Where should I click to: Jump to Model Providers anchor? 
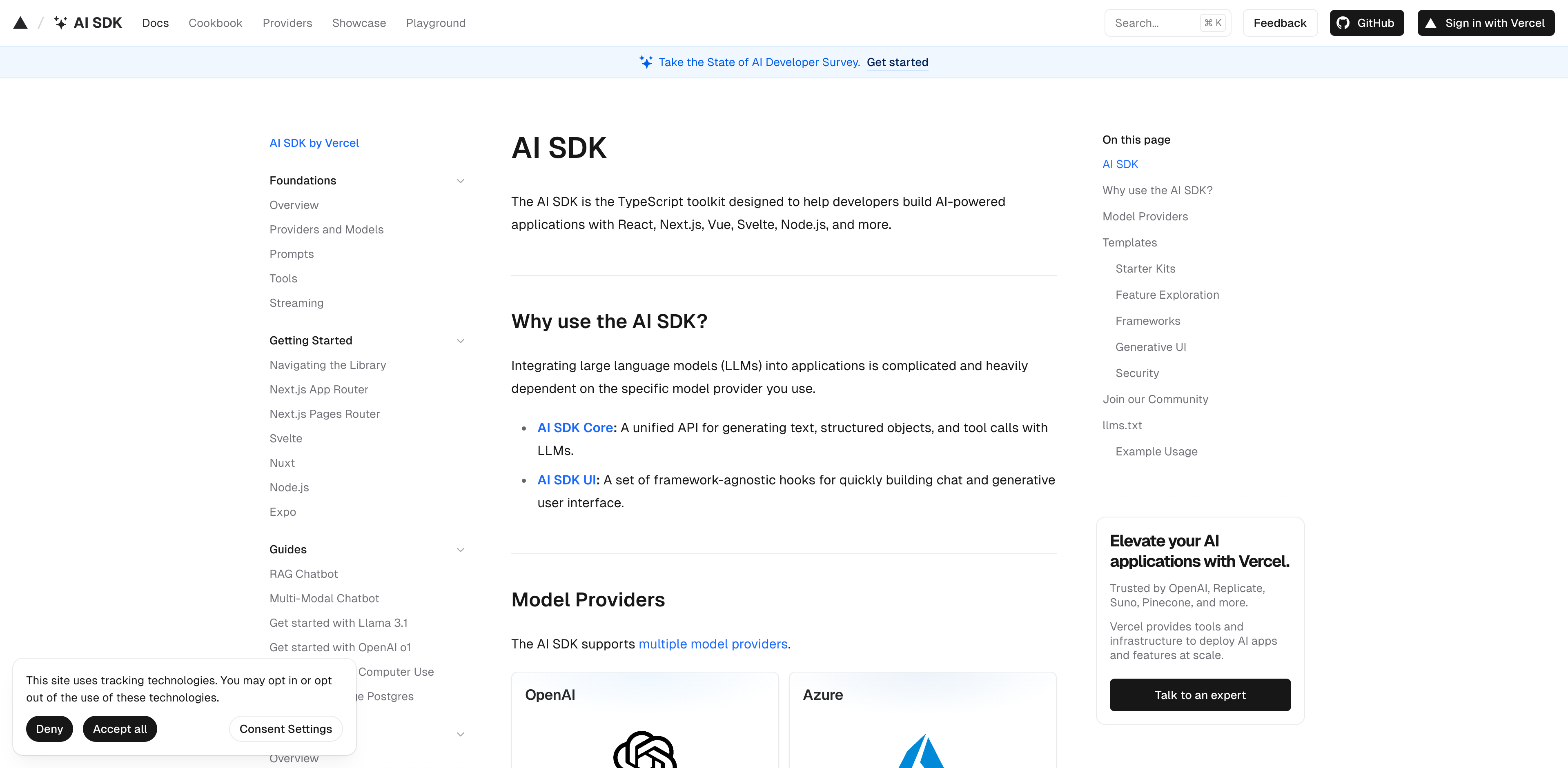click(x=1145, y=216)
